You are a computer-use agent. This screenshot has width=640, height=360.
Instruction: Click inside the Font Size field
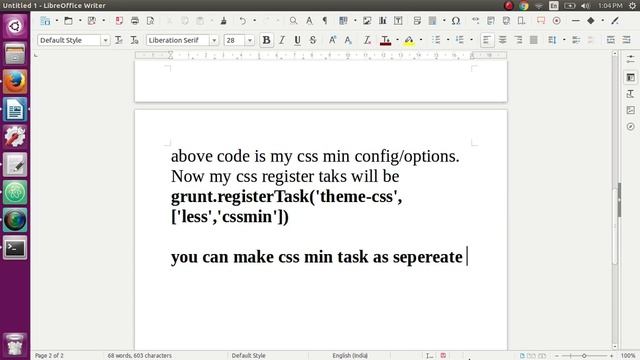click(235, 40)
